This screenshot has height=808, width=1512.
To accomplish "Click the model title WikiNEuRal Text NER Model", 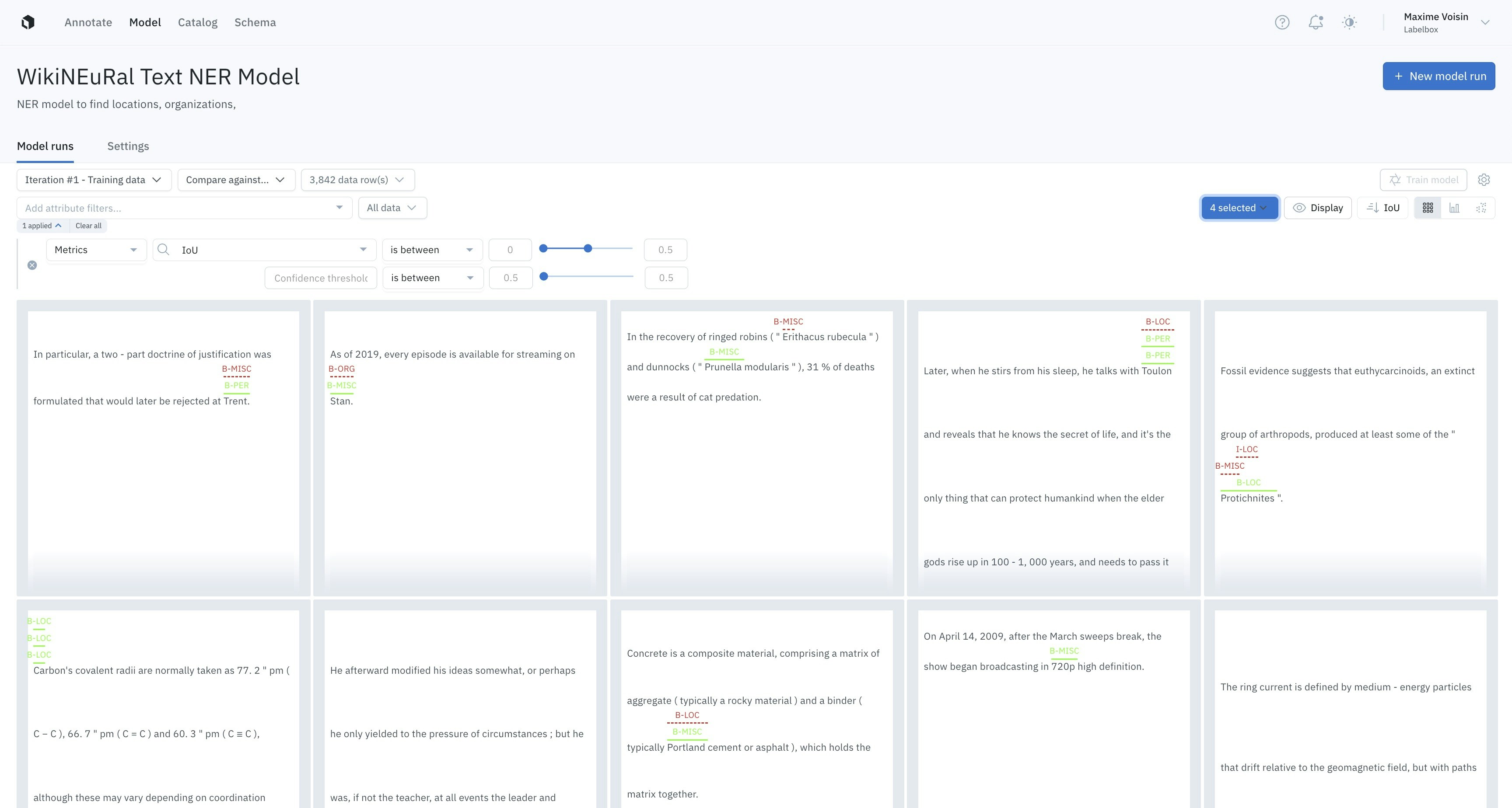I will coord(158,77).
